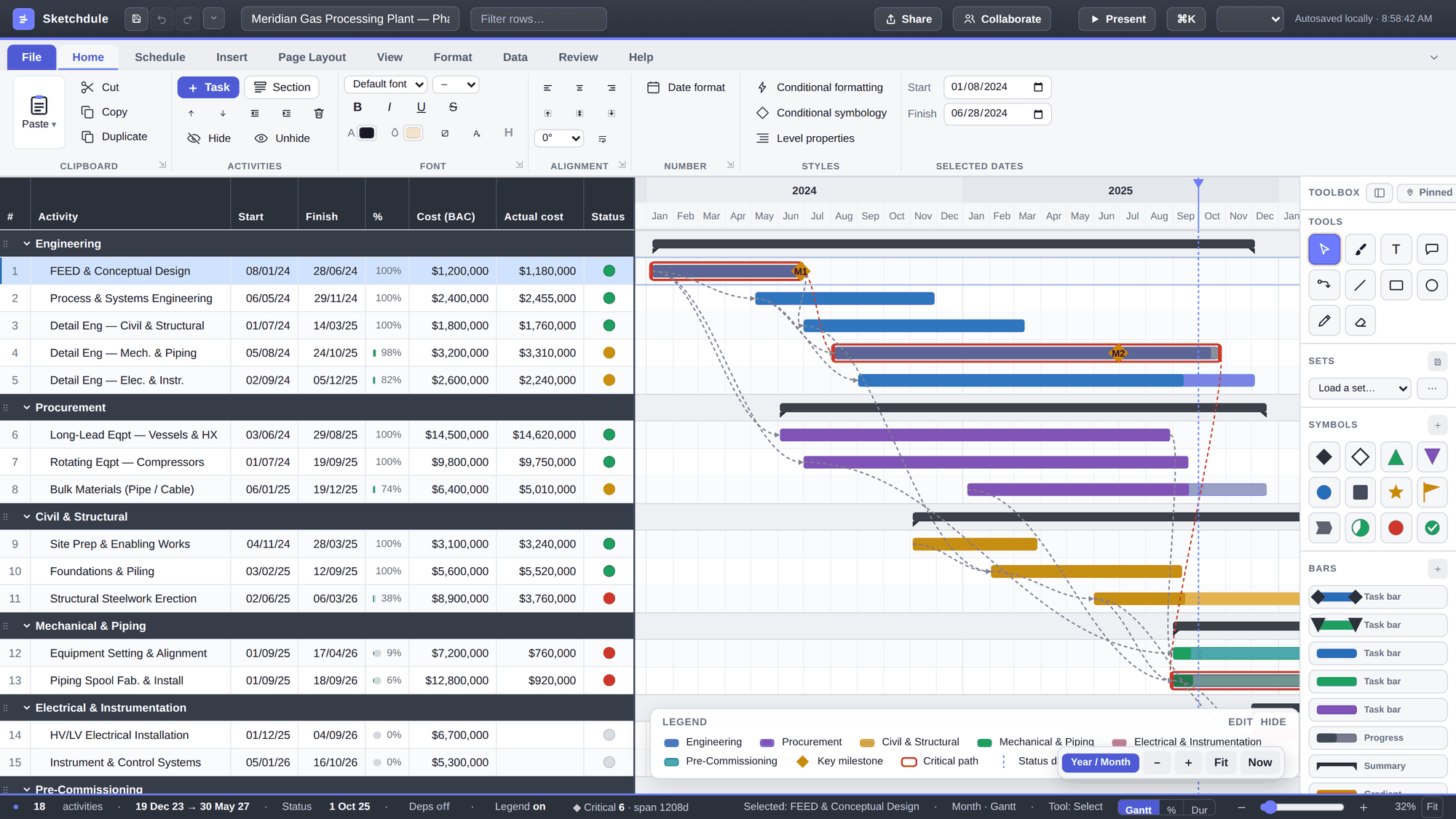Click the Filter rows input field
The width and height of the screenshot is (1456, 819).
coord(538,19)
